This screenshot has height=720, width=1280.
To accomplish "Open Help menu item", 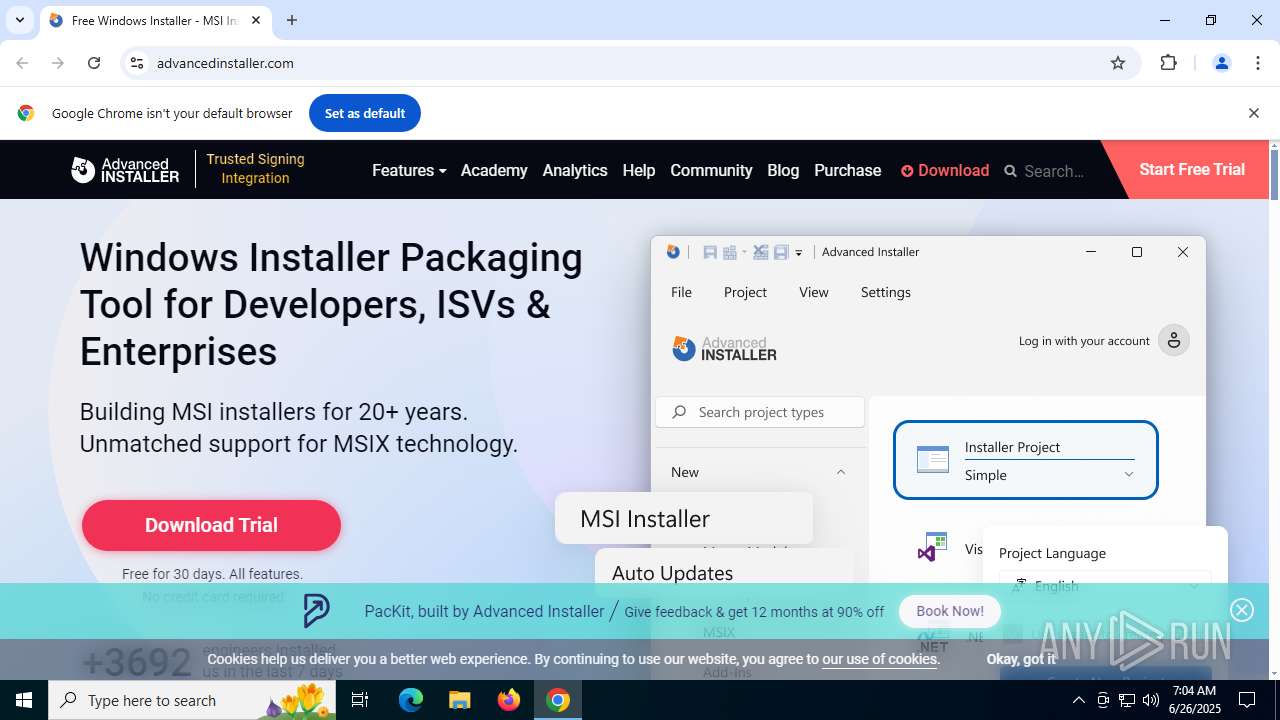I will 639,171.
